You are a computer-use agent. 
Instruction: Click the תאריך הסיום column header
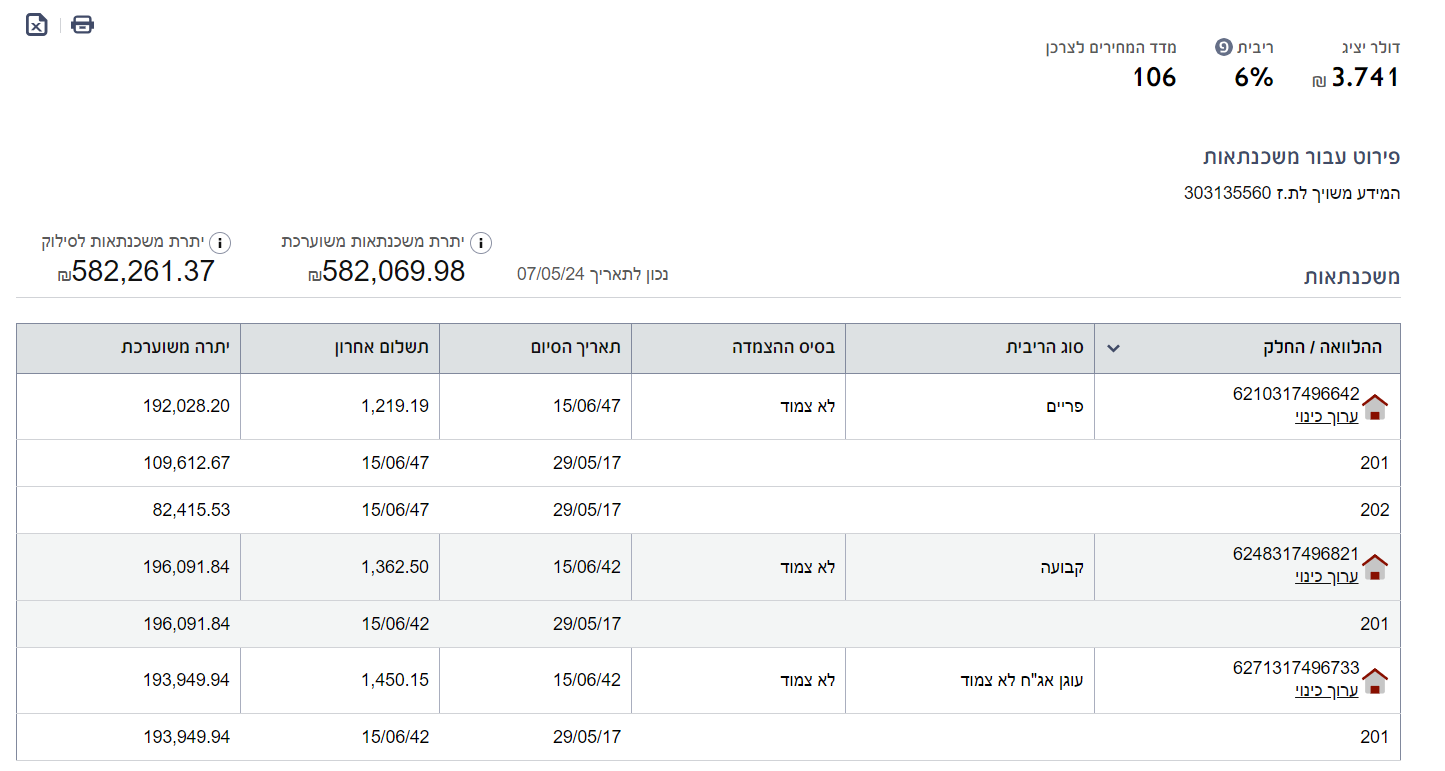pos(576,348)
